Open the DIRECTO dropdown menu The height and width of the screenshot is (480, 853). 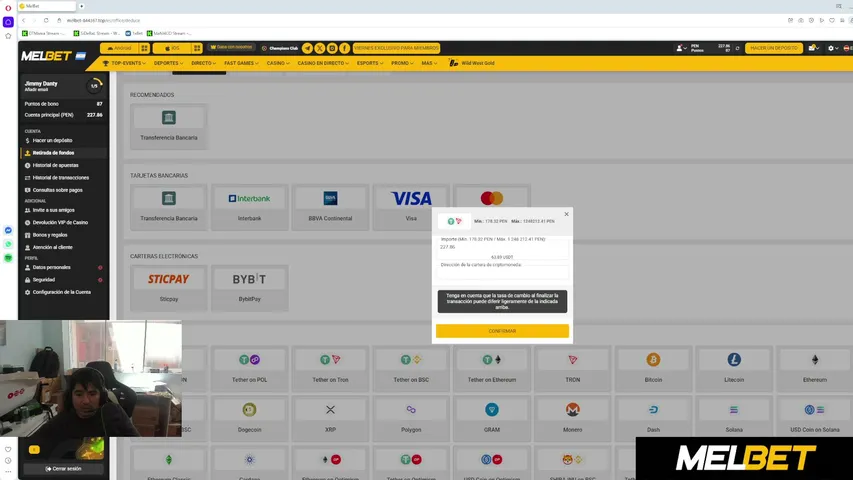pyautogui.click(x=203, y=63)
